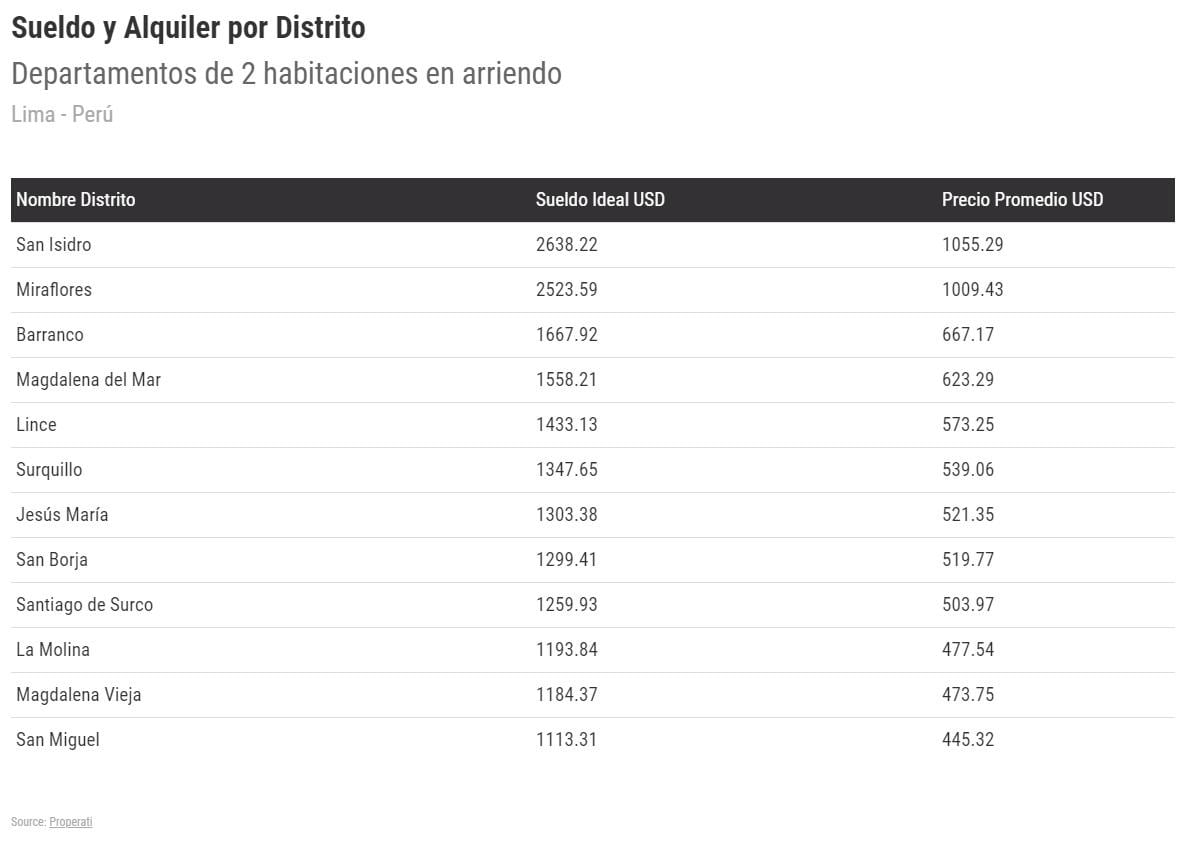Select the Jesús María district cell

tap(62, 515)
